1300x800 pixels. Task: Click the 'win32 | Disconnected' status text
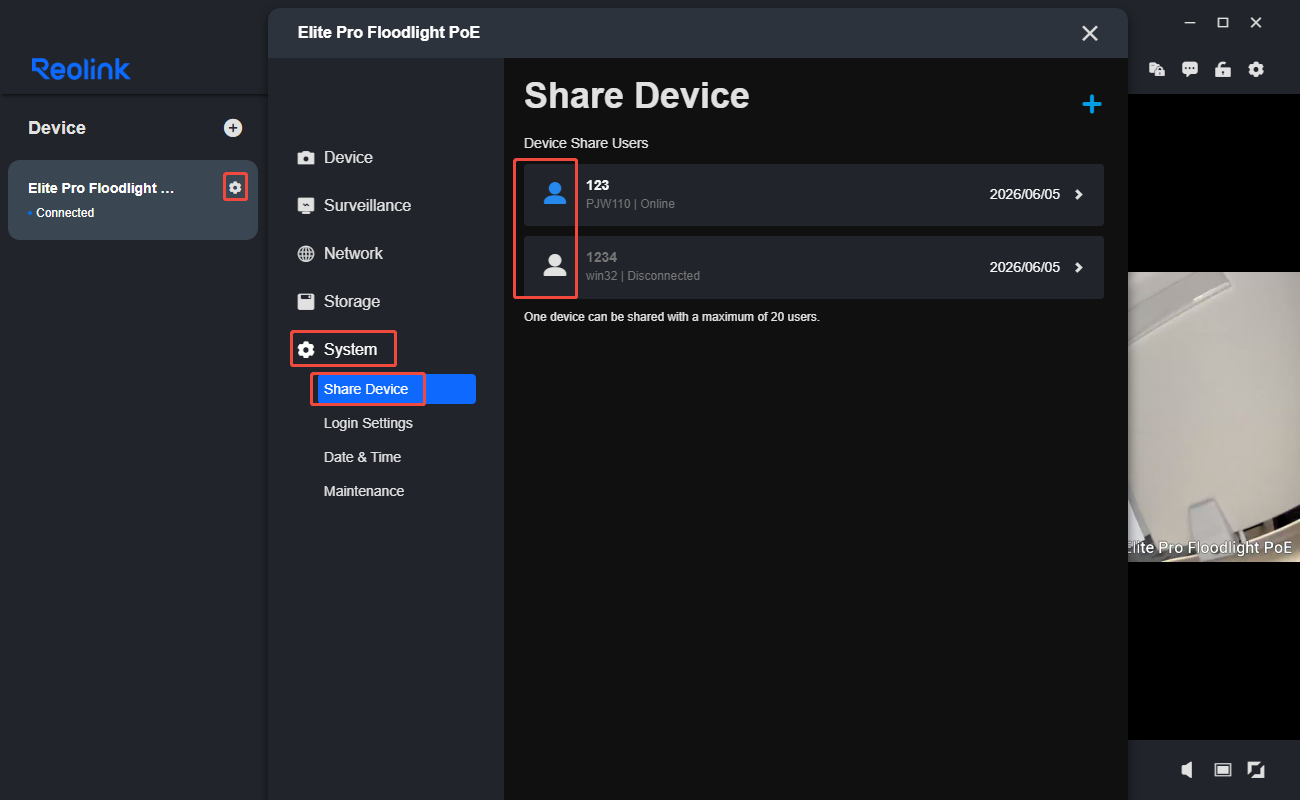pos(643,276)
